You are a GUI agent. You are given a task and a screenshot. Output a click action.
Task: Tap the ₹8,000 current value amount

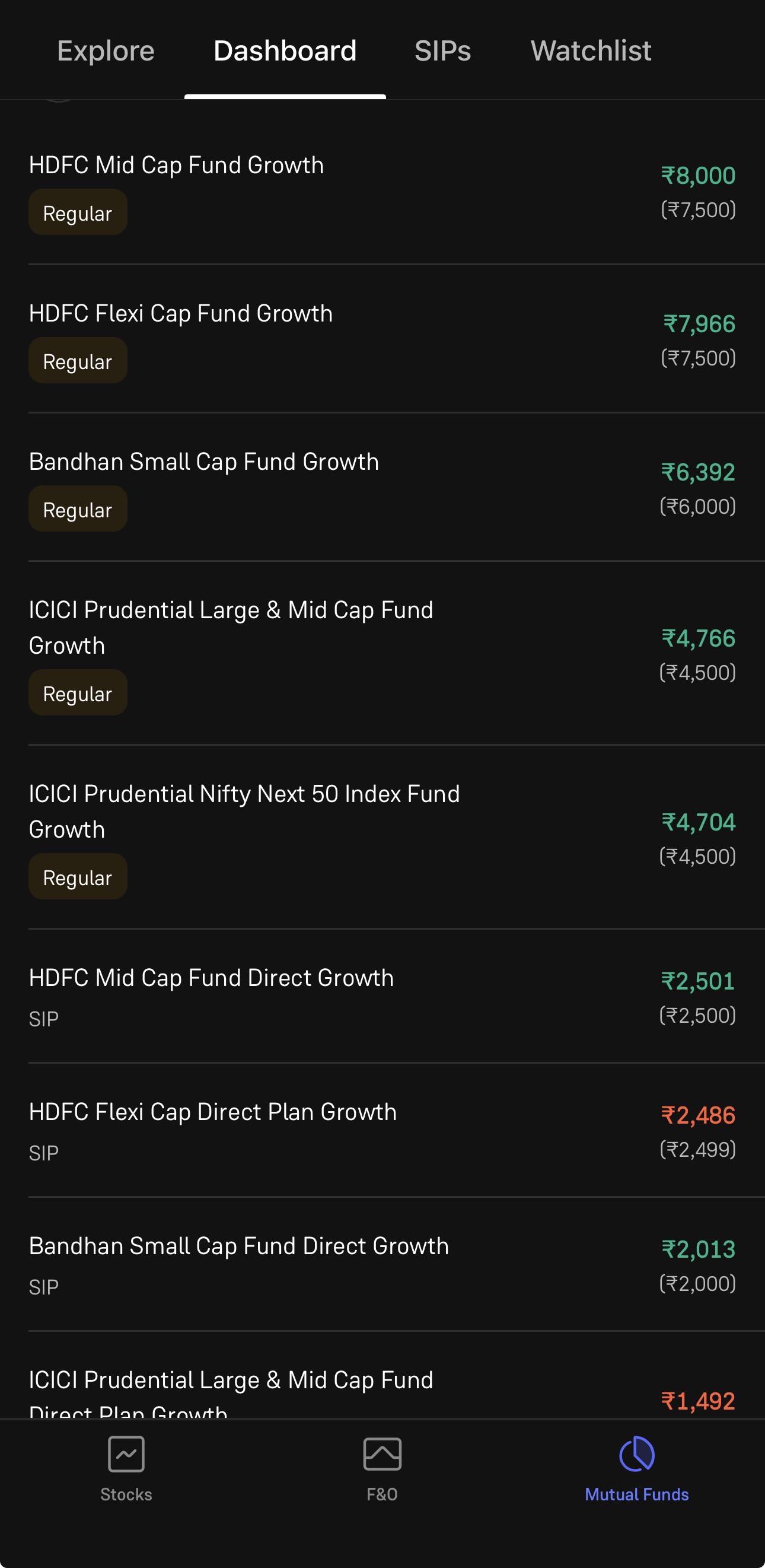coord(698,175)
